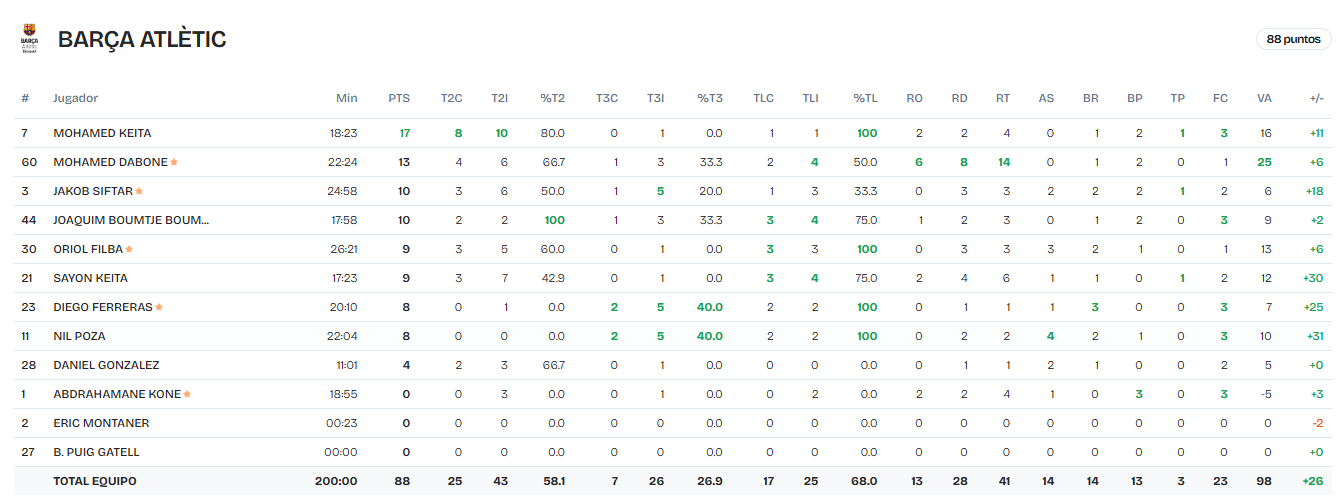
Task: Click the VA column header
Action: (x=1264, y=98)
